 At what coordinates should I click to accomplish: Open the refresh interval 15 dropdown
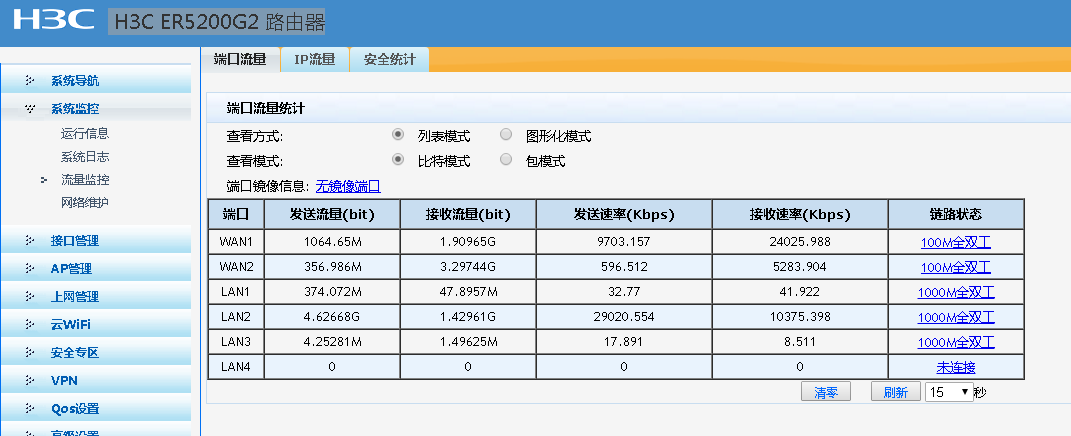tap(949, 392)
